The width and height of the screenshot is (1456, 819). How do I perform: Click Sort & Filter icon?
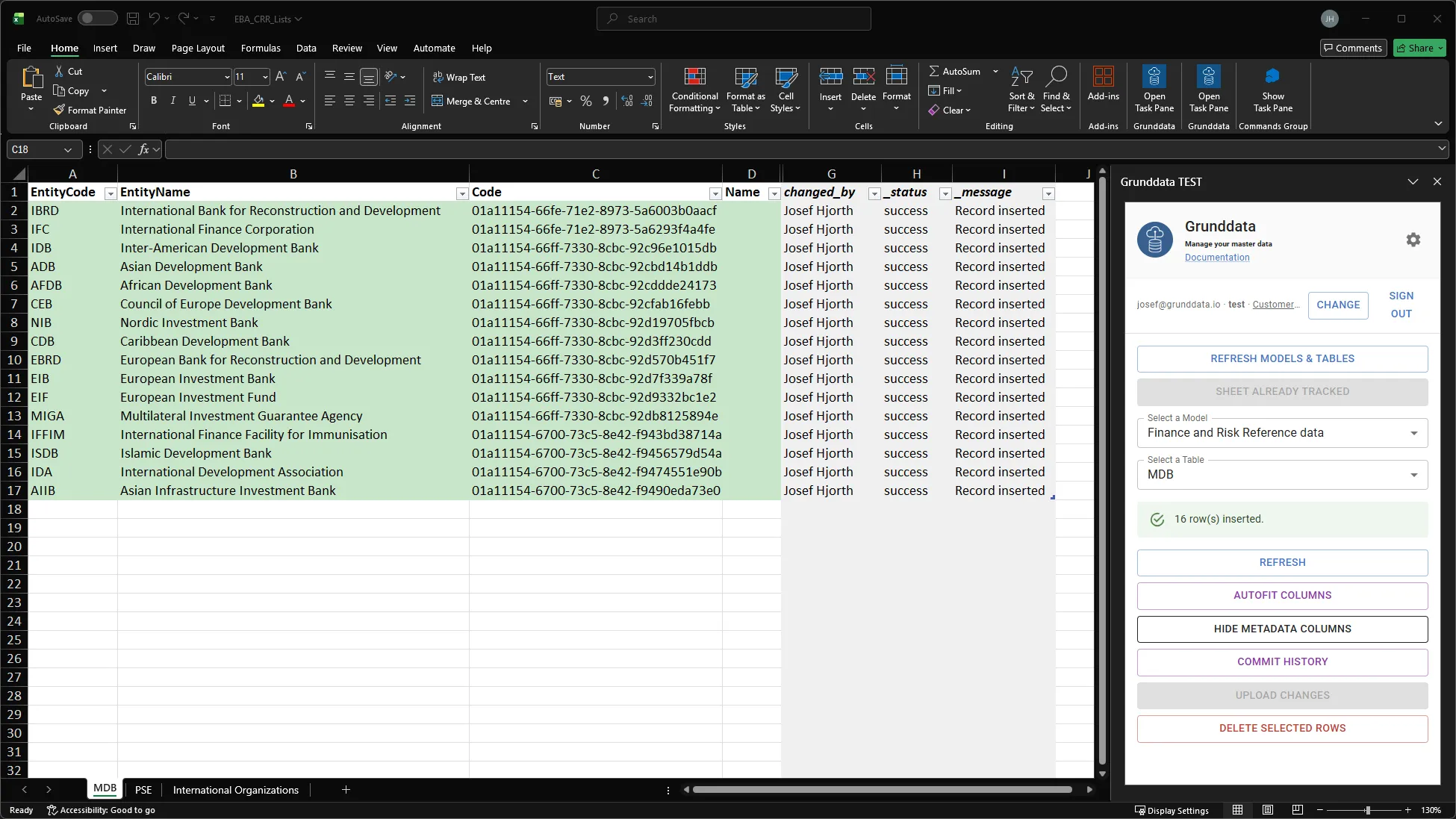coord(1021,76)
